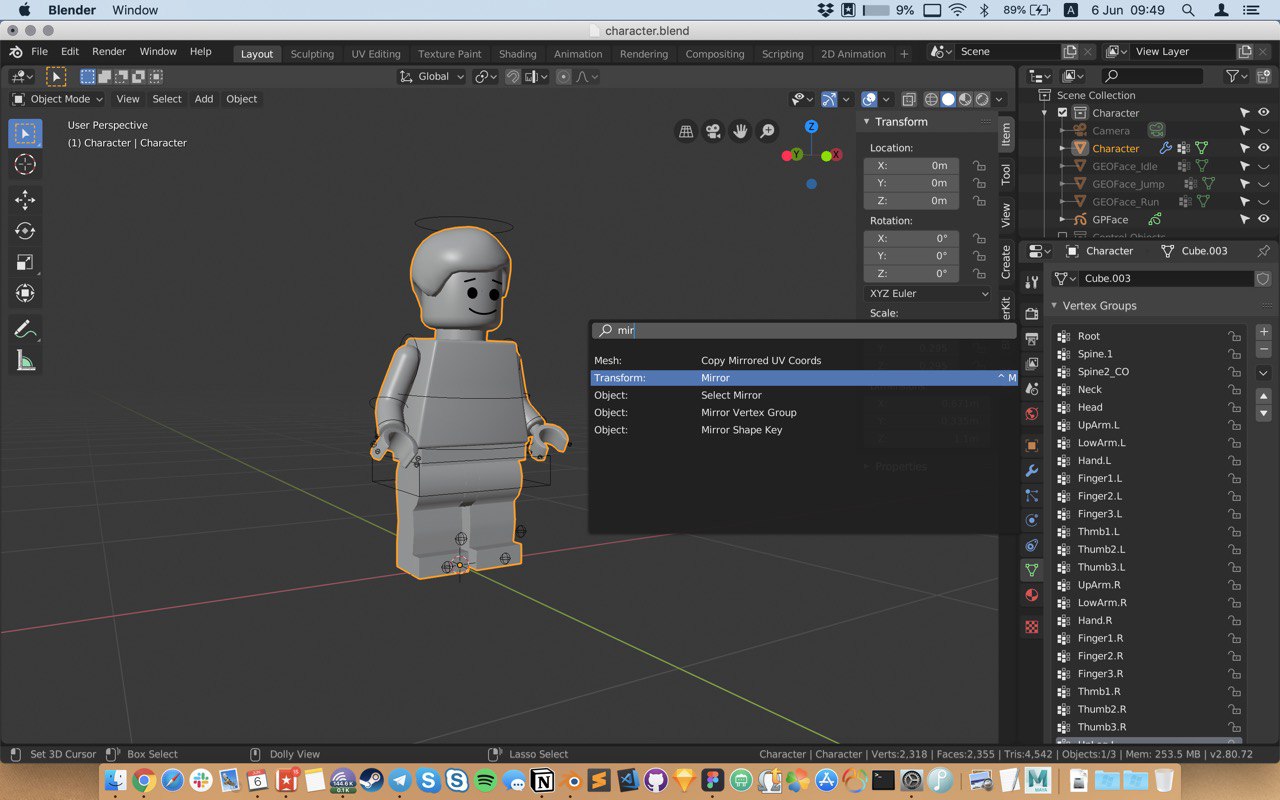Activate the Move tool
Screen dimensions: 1280x800
(x=26, y=200)
